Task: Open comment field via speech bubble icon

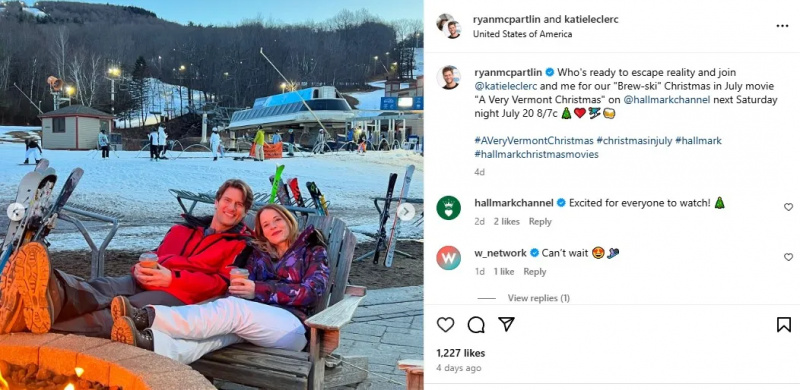Action: [476, 325]
